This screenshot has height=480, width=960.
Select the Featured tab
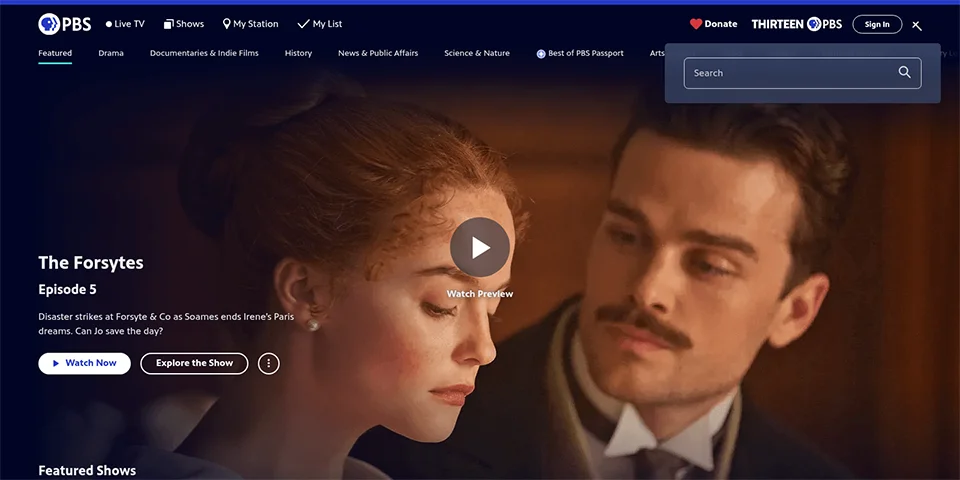55,53
